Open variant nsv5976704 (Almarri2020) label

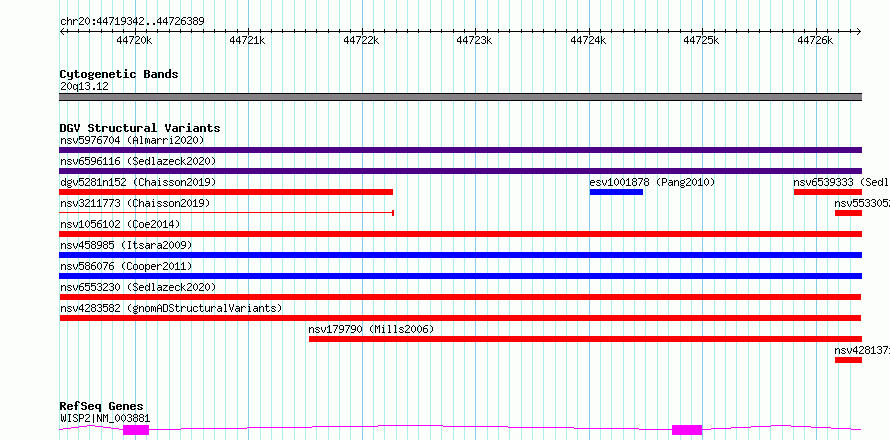pyautogui.click(x=132, y=140)
